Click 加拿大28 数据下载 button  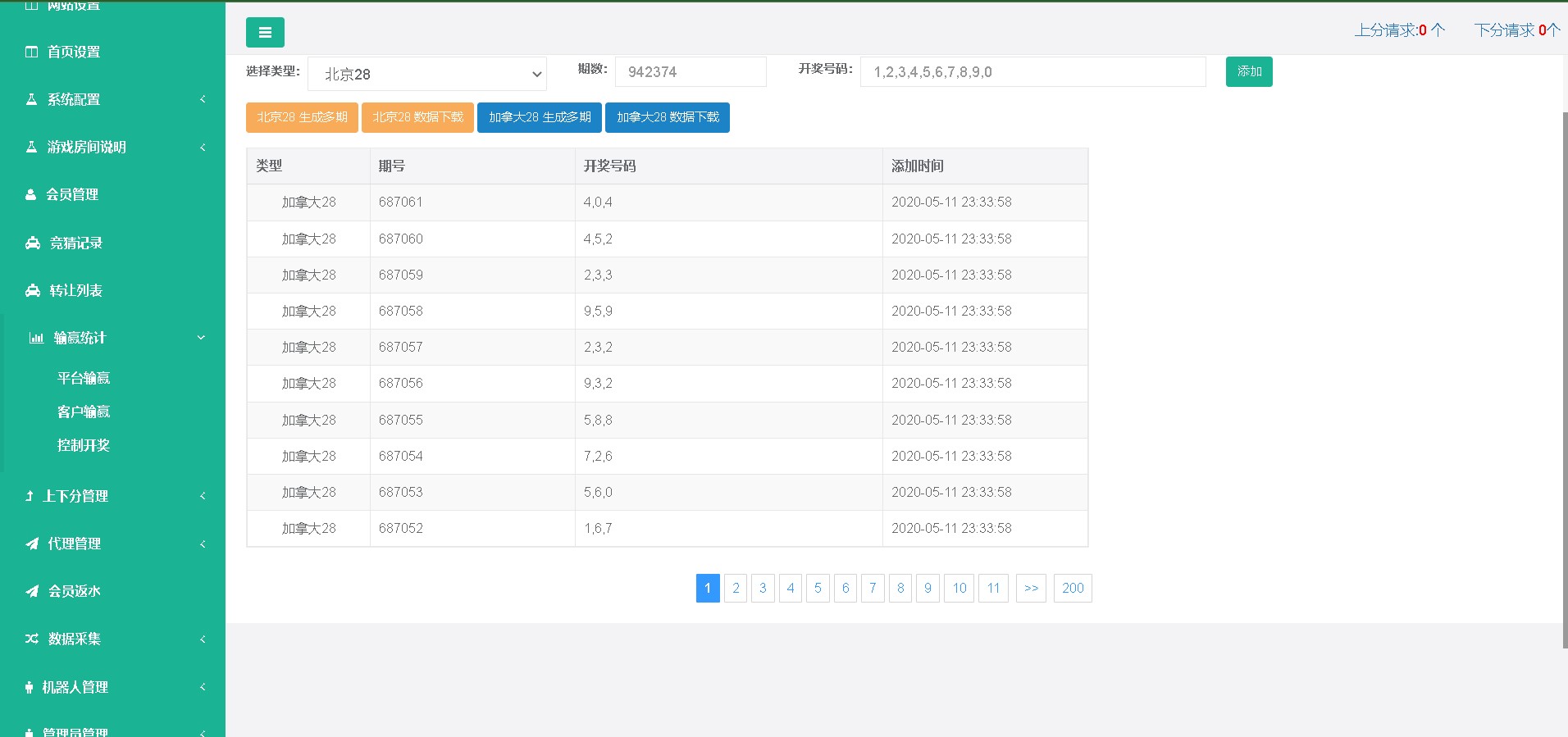[x=667, y=117]
